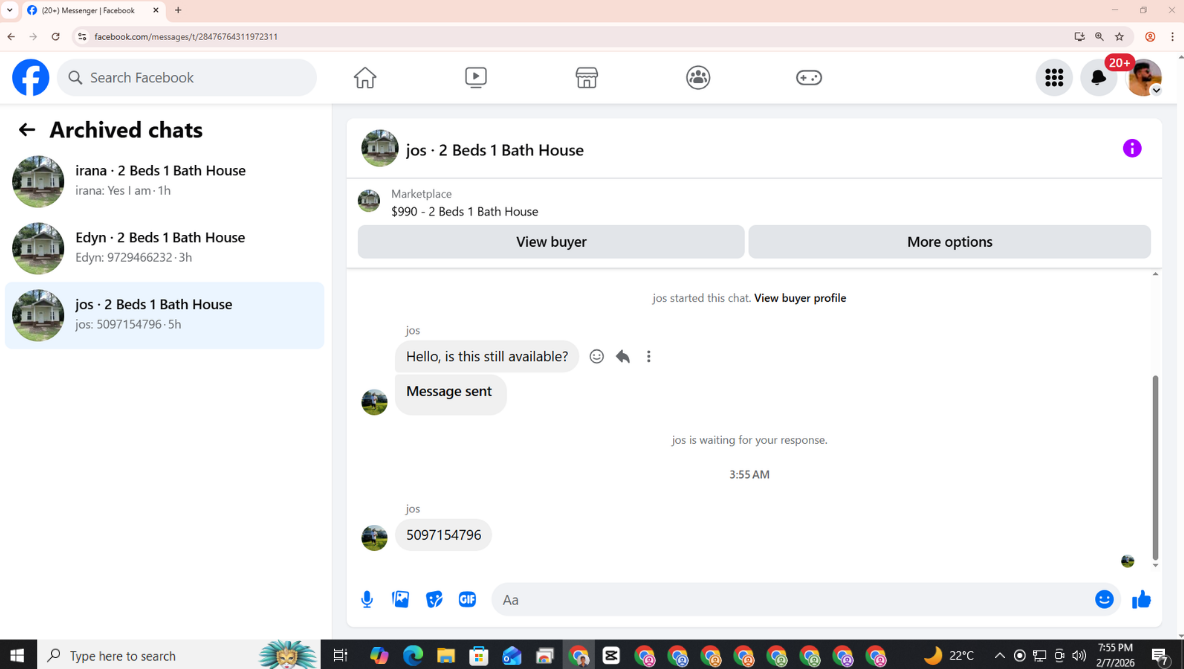Reply to 'Hello, is this still available?' message
Screen dimensions: 1184x669
[x=623, y=356]
